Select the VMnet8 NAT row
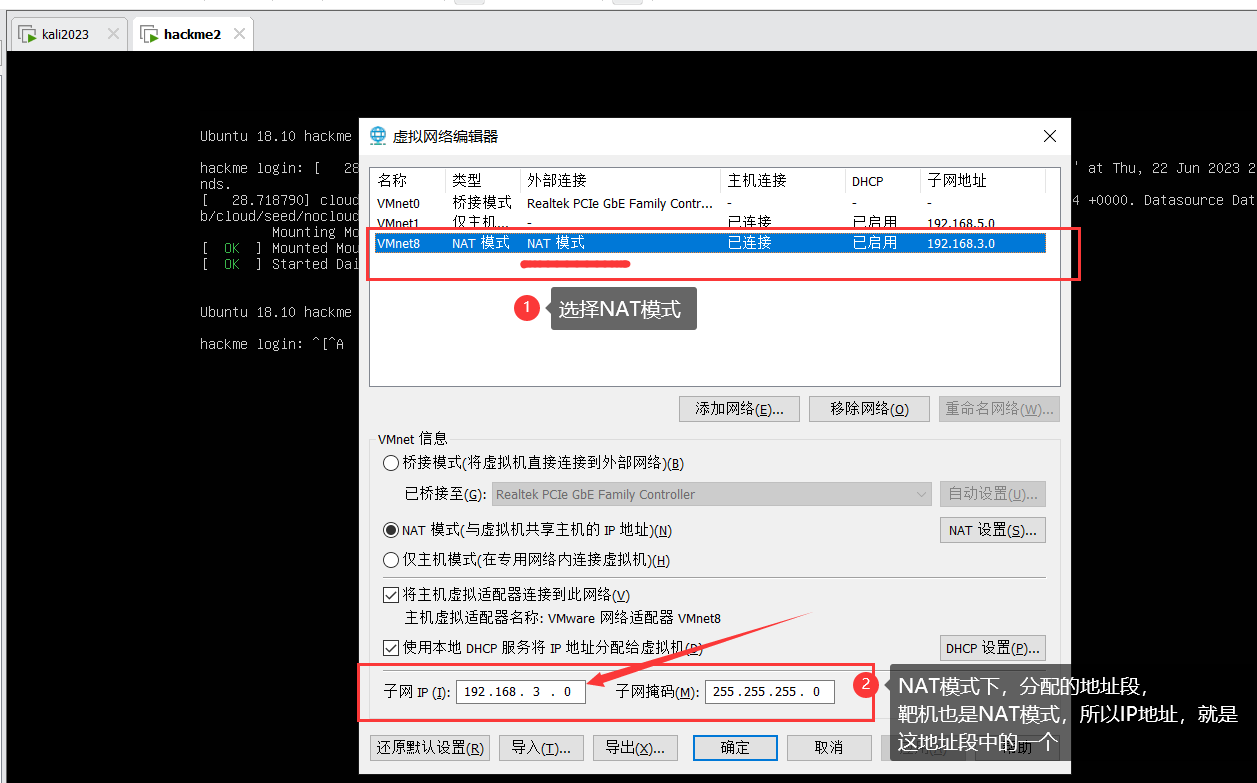Viewport: 1257px width, 783px height. 710,243
